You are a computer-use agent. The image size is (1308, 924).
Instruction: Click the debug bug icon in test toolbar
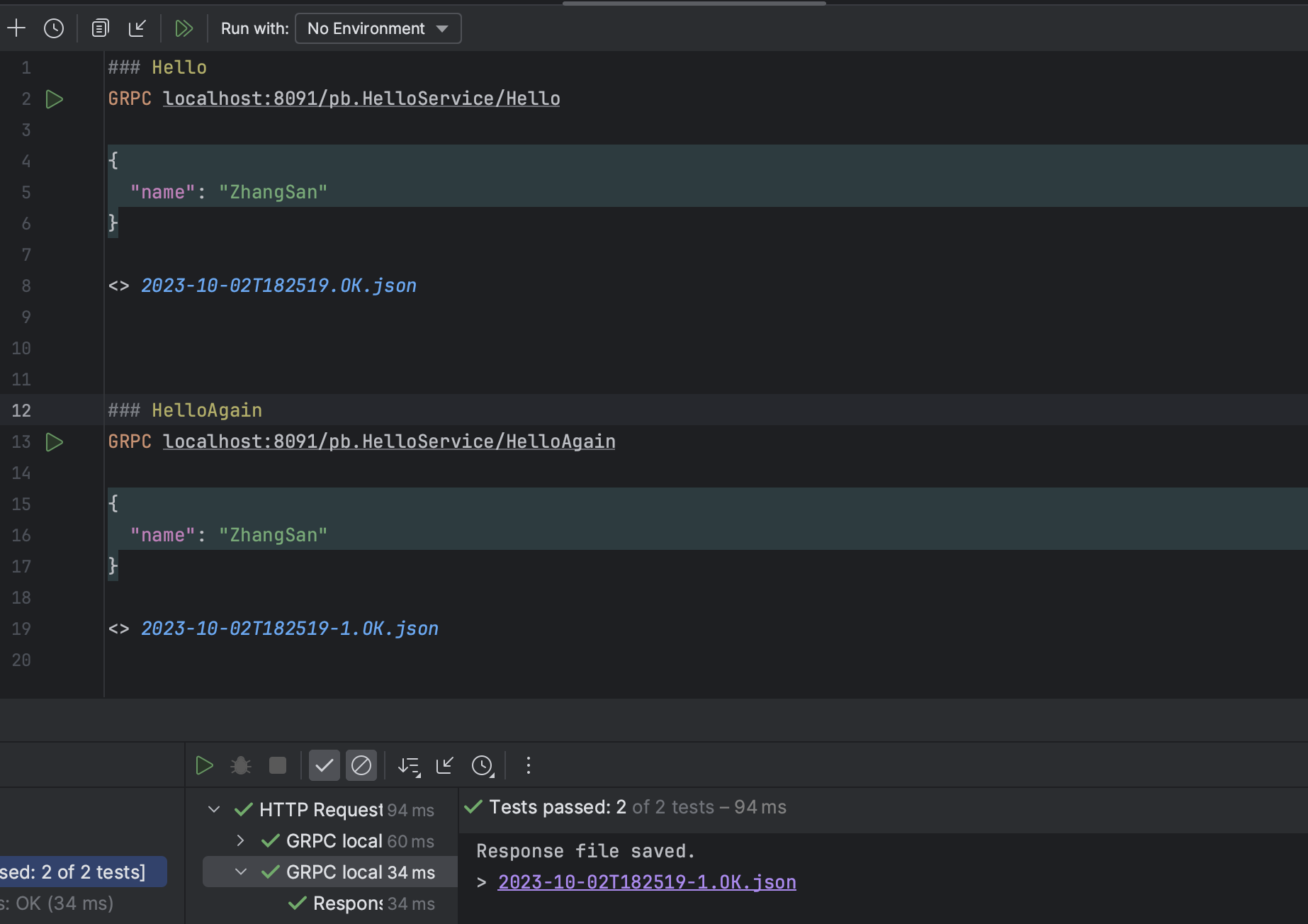pos(241,765)
